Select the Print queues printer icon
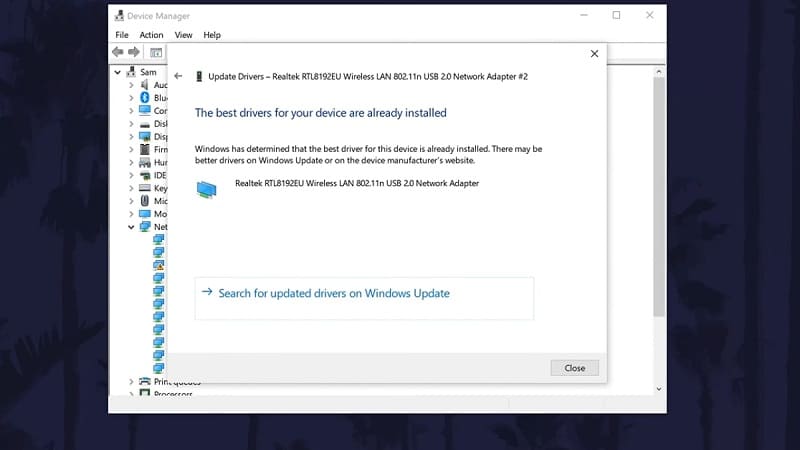Screen dimensions: 800x450 click(145, 381)
